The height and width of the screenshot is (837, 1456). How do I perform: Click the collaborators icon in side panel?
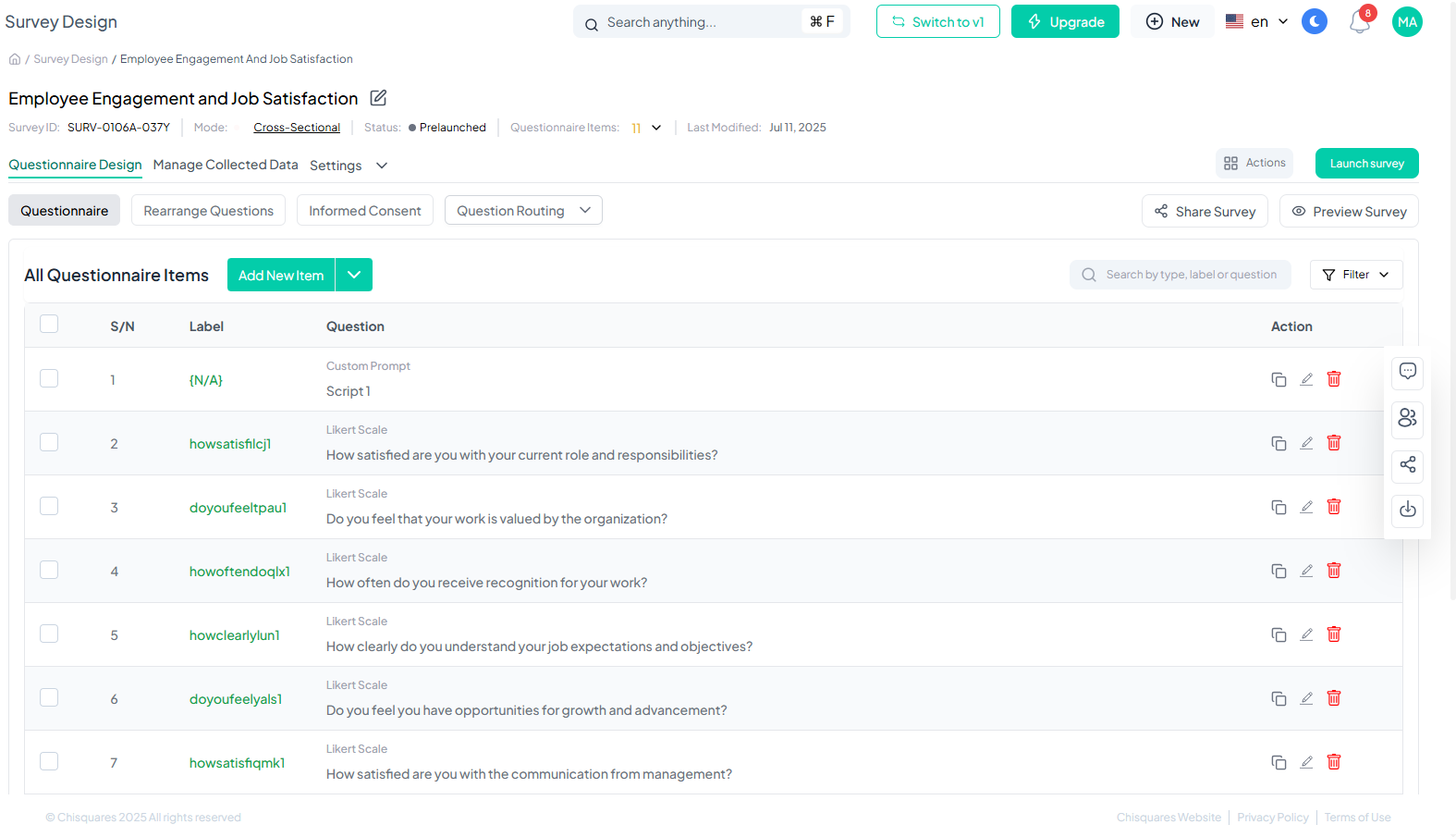click(x=1407, y=418)
